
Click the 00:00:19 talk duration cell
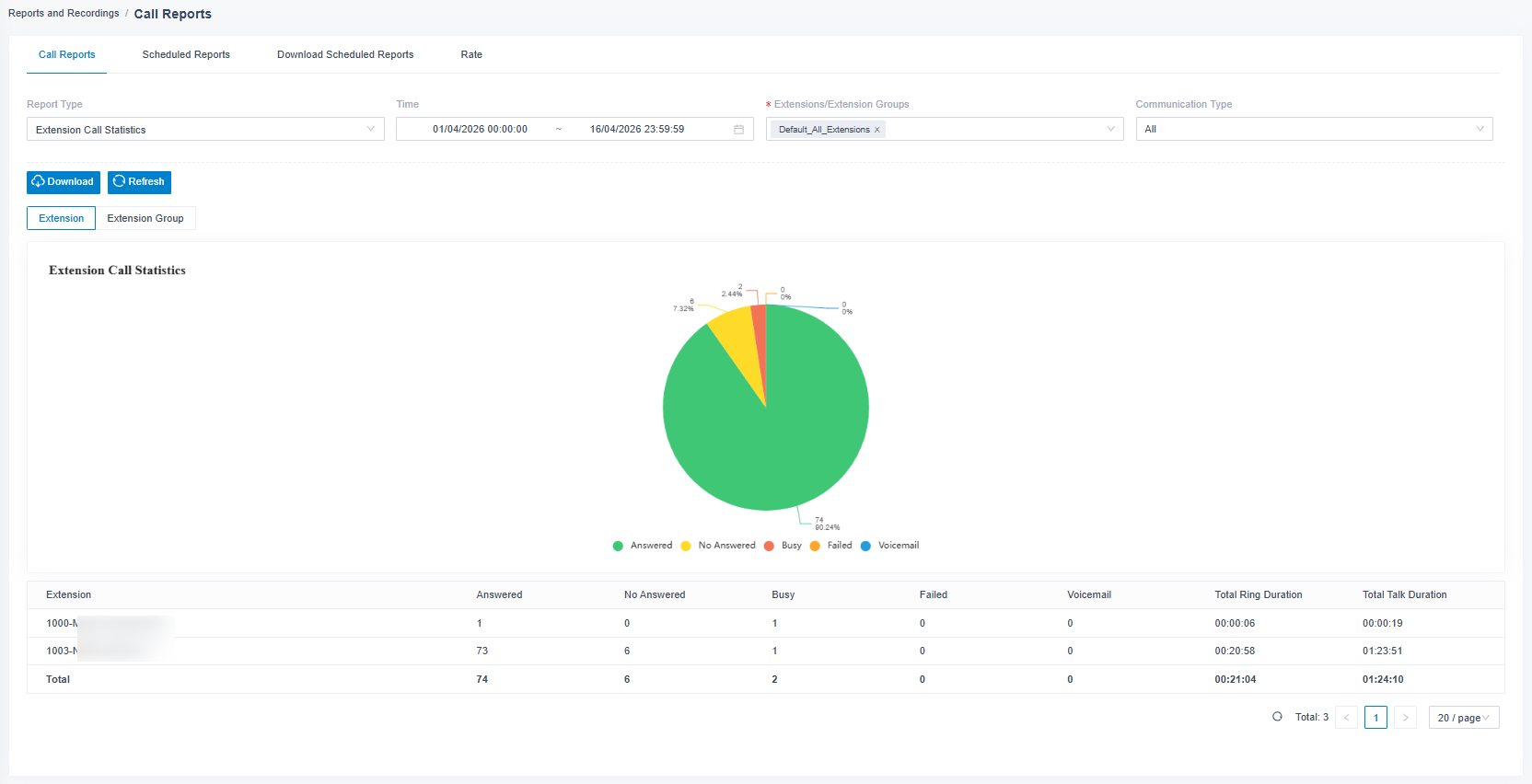[x=1383, y=623]
